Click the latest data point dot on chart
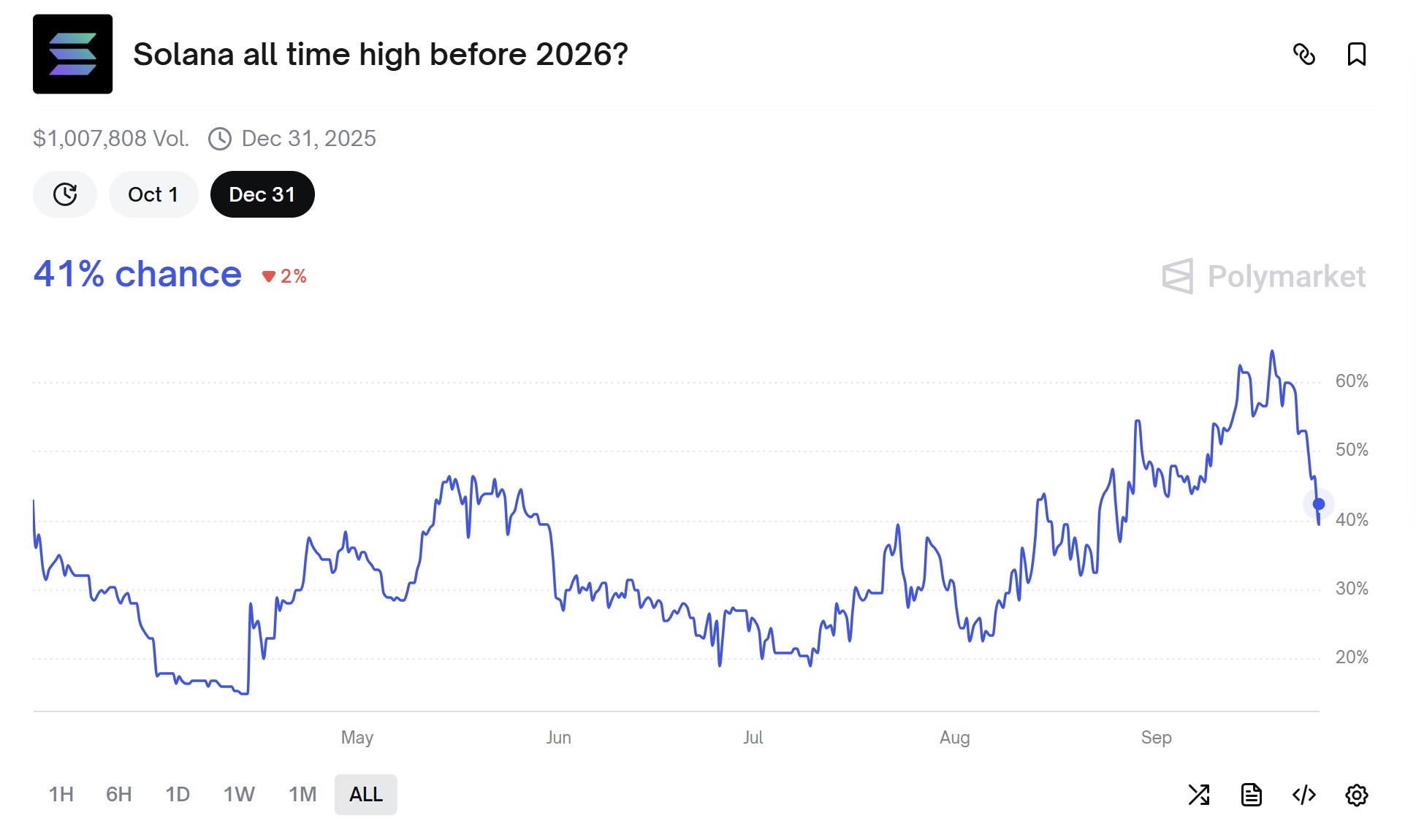 pyautogui.click(x=1318, y=504)
